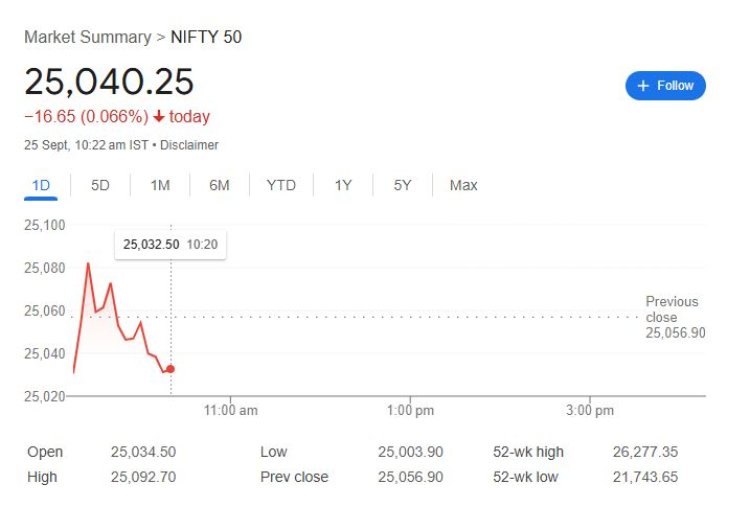Open the Market Summary breadcrumb link
This screenshot has height=507, width=750.
click(x=87, y=37)
